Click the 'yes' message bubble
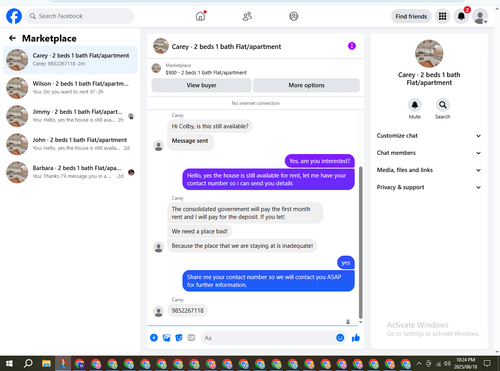Screen dimensions: 500x371 pyautogui.click(x=346, y=263)
